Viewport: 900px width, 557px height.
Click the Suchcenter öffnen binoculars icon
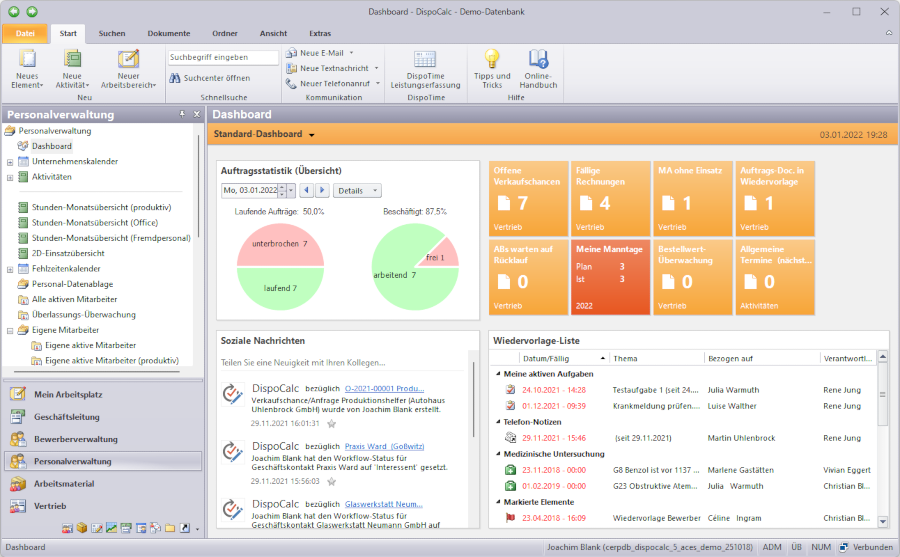pos(174,78)
